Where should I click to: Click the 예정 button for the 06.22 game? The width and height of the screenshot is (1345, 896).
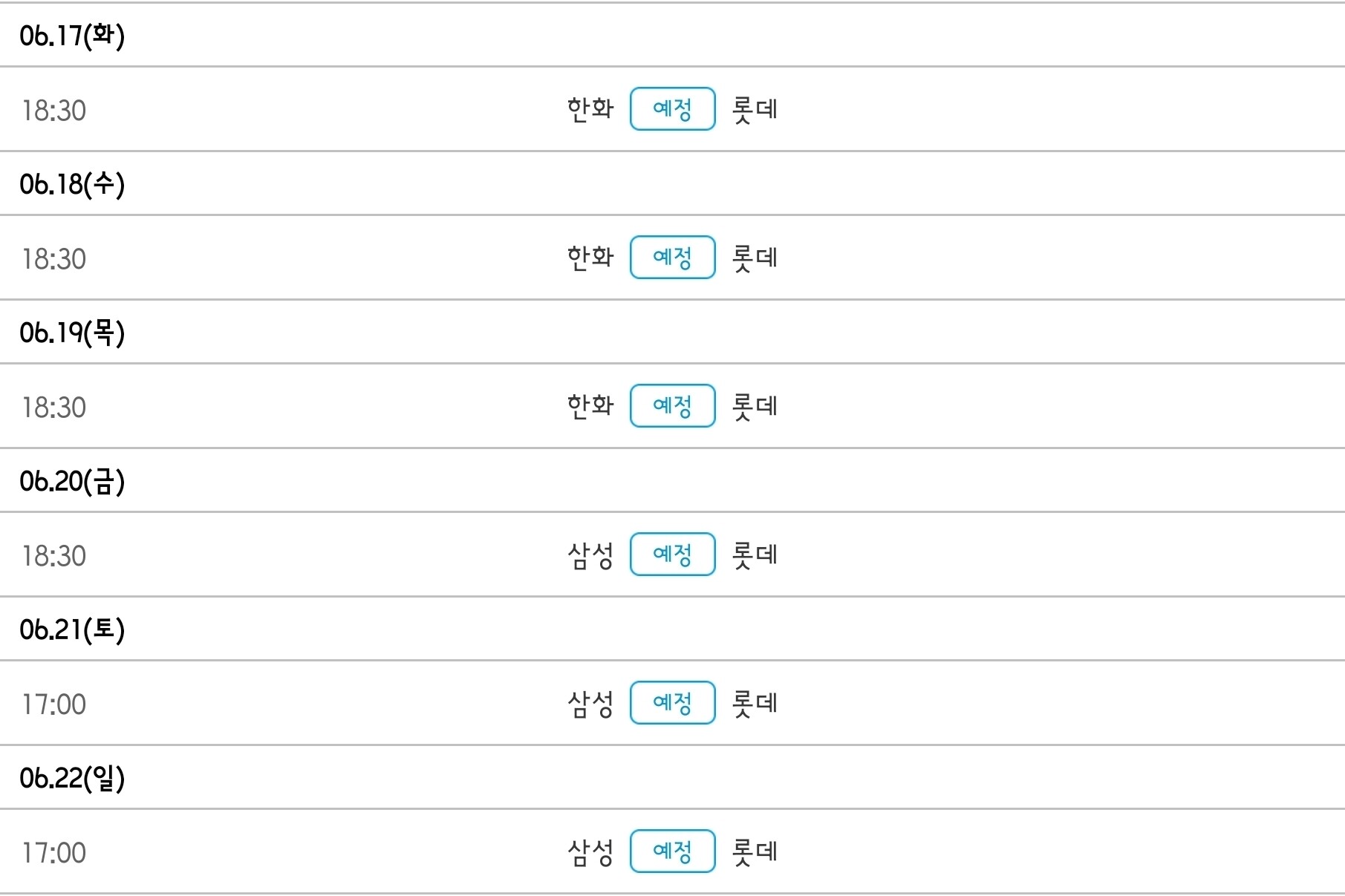[672, 851]
